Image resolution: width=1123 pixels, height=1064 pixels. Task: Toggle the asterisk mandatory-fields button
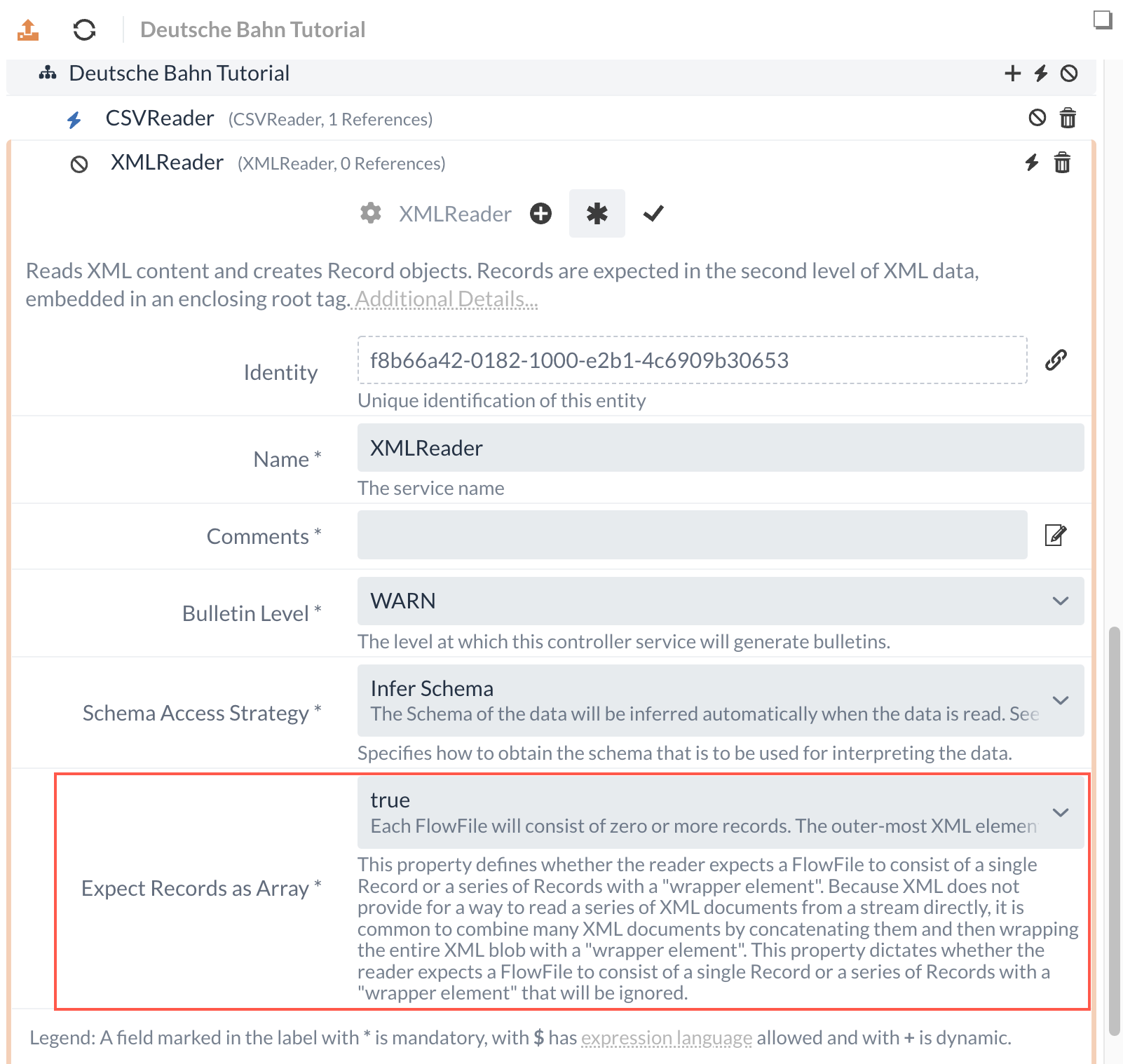coord(597,213)
